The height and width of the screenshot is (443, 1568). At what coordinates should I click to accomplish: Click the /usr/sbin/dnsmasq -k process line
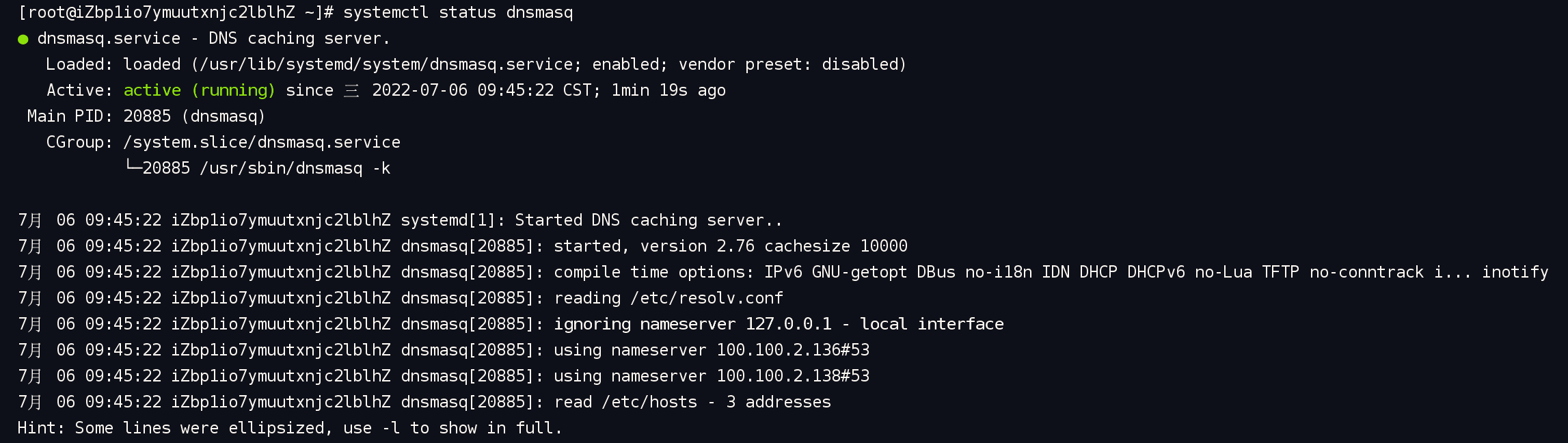[x=295, y=168]
